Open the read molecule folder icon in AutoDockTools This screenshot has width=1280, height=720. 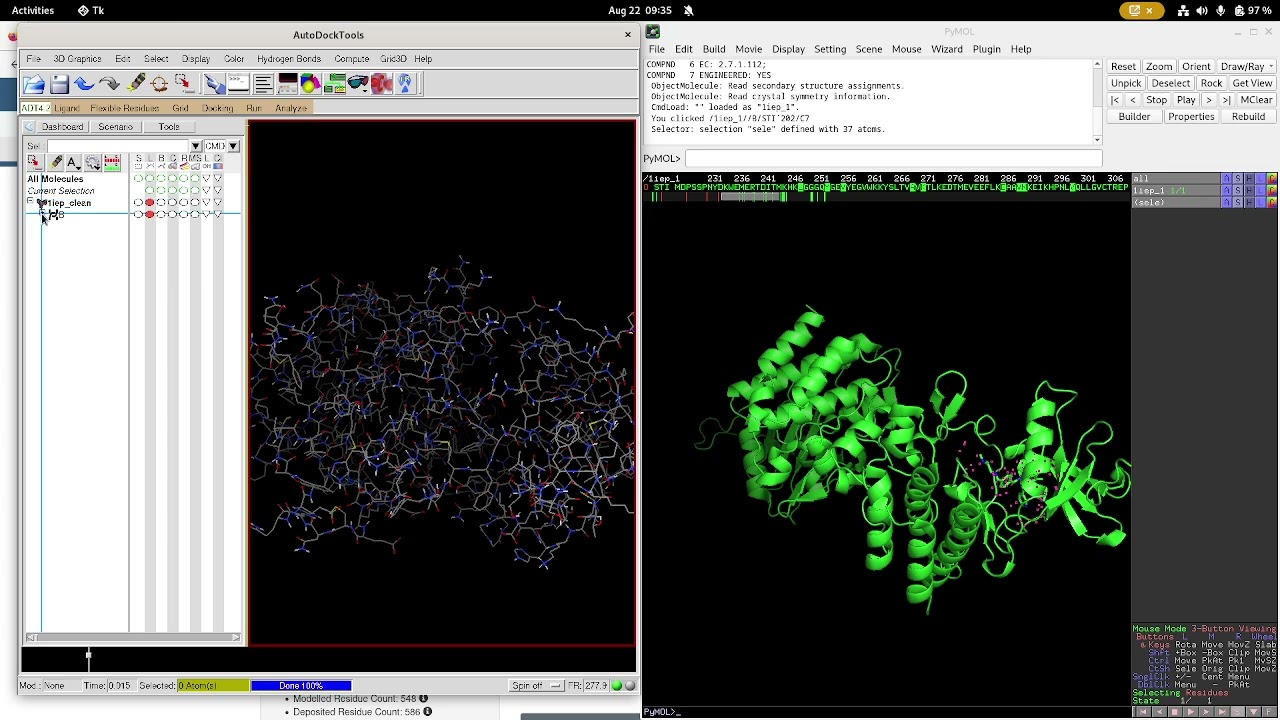pos(34,84)
